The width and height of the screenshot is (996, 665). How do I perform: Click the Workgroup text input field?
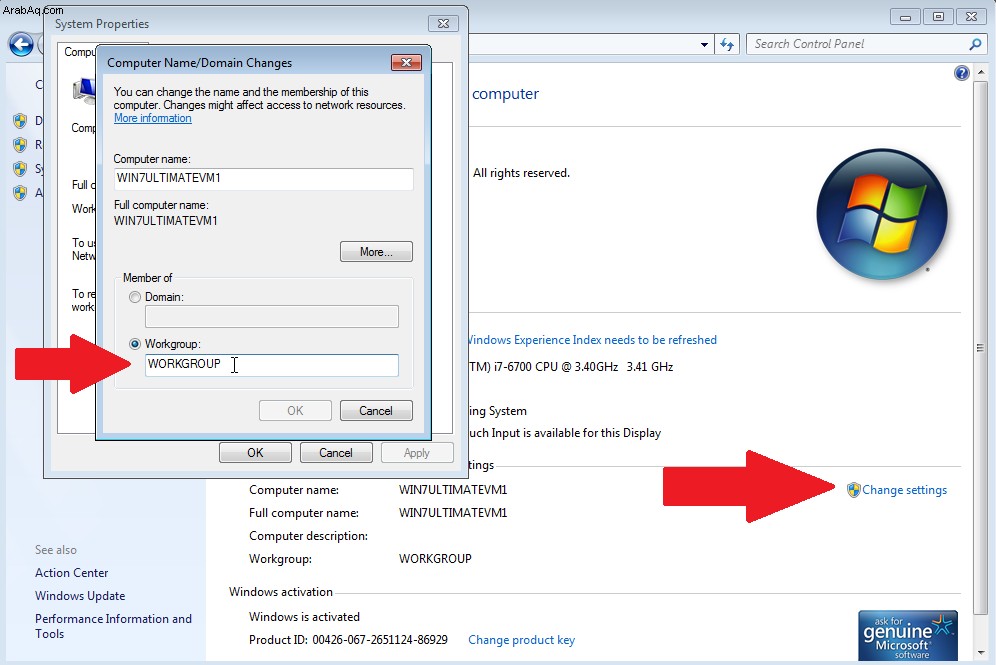272,365
